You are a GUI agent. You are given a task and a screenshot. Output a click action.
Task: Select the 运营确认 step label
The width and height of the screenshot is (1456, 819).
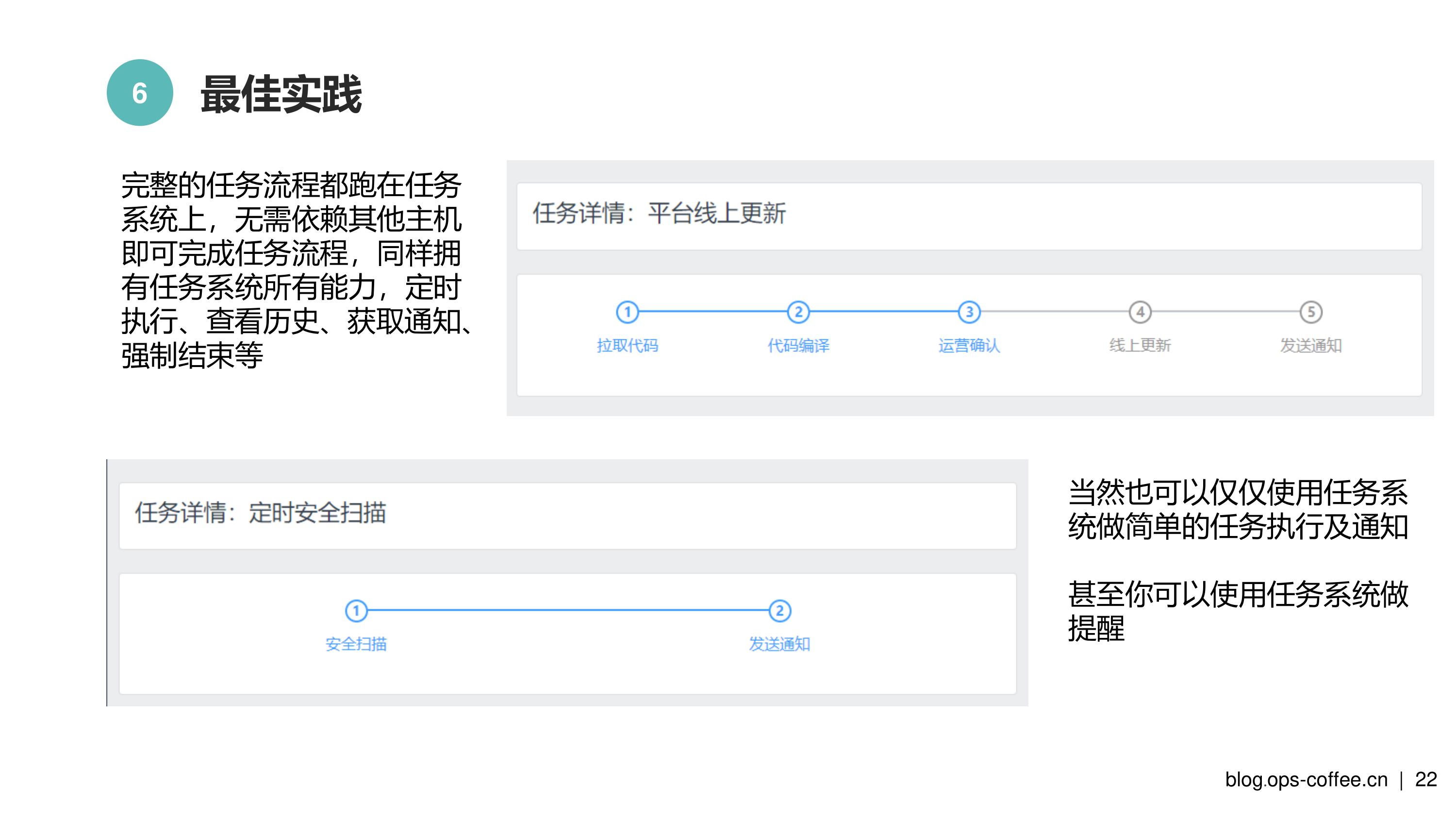coord(969,345)
